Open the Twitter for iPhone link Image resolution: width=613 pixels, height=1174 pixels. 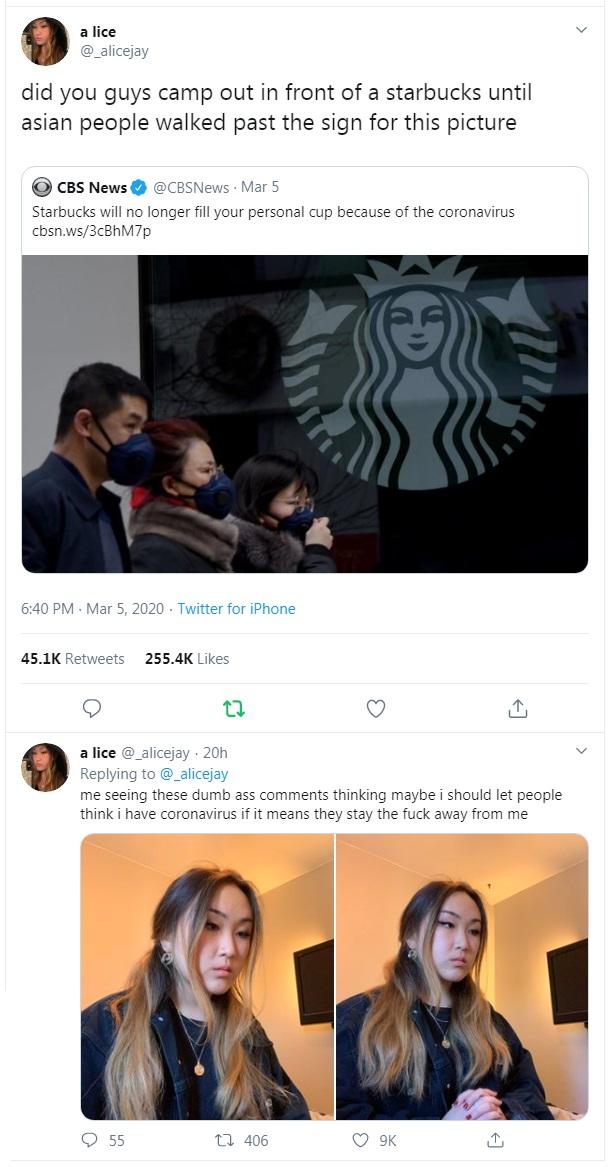click(236, 608)
